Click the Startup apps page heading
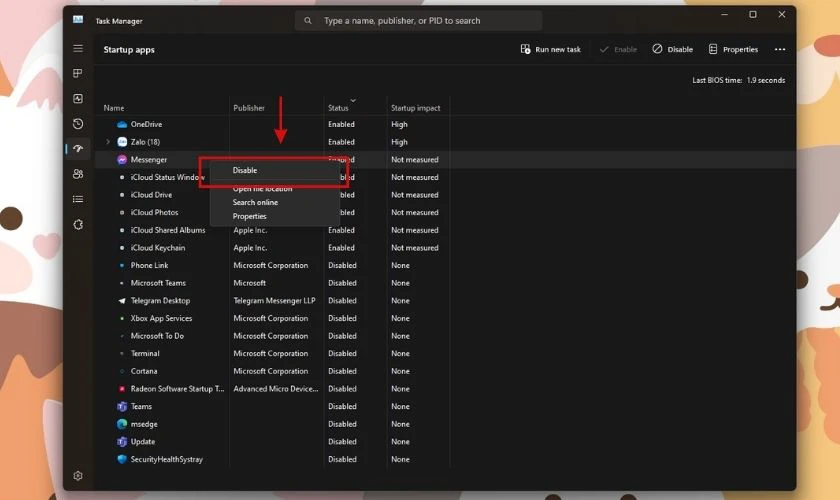 129,49
